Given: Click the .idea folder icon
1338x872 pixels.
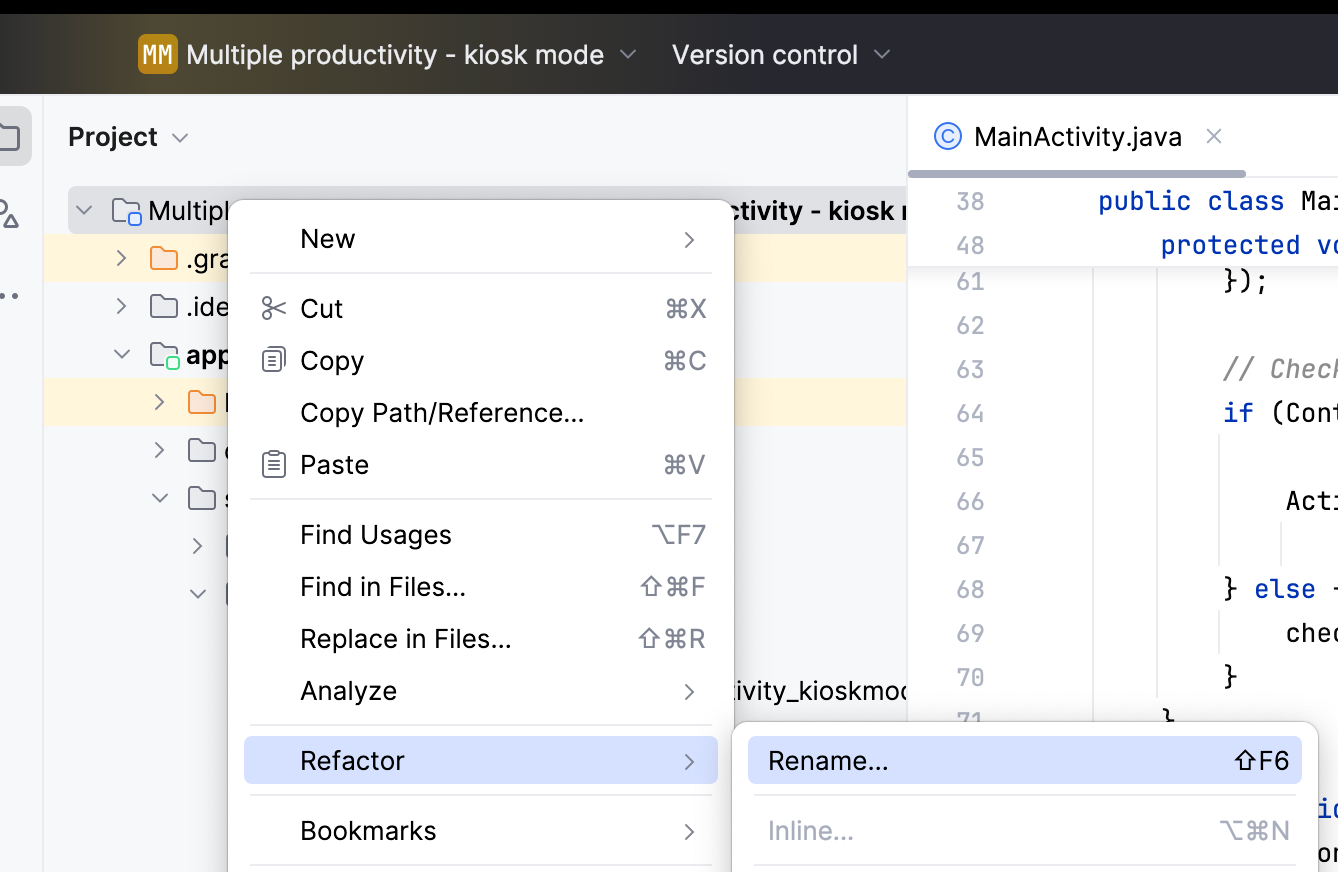Looking at the screenshot, I should (x=163, y=306).
